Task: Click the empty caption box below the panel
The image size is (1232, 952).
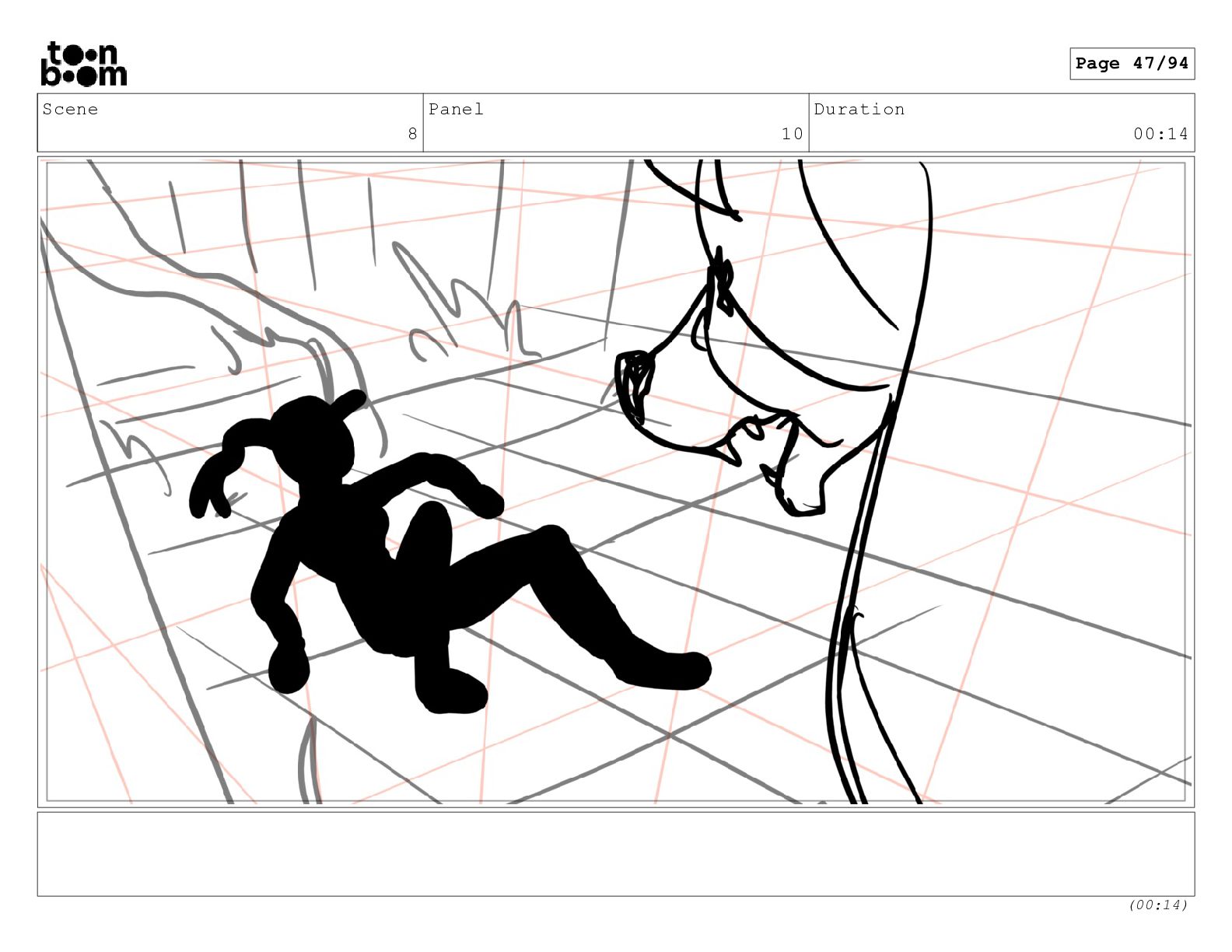Action: click(616, 854)
